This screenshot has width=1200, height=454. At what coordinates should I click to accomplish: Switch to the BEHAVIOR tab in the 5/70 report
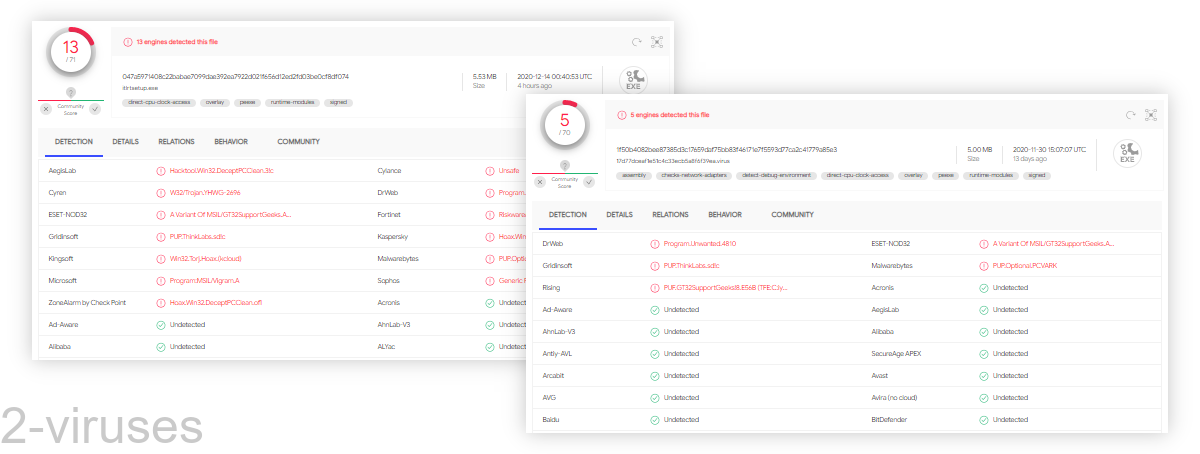tap(725, 215)
